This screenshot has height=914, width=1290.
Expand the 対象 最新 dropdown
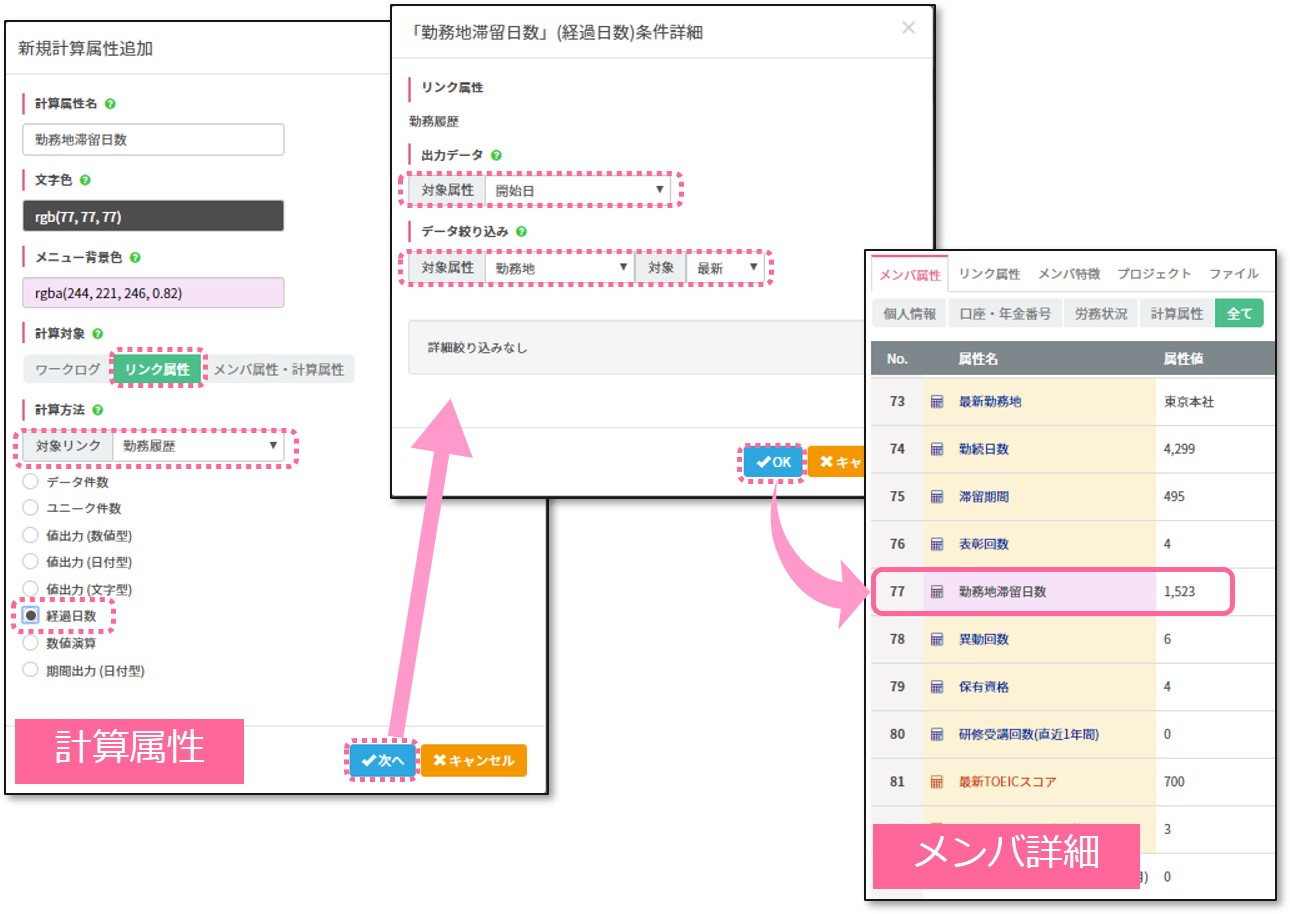pyautogui.click(x=727, y=268)
